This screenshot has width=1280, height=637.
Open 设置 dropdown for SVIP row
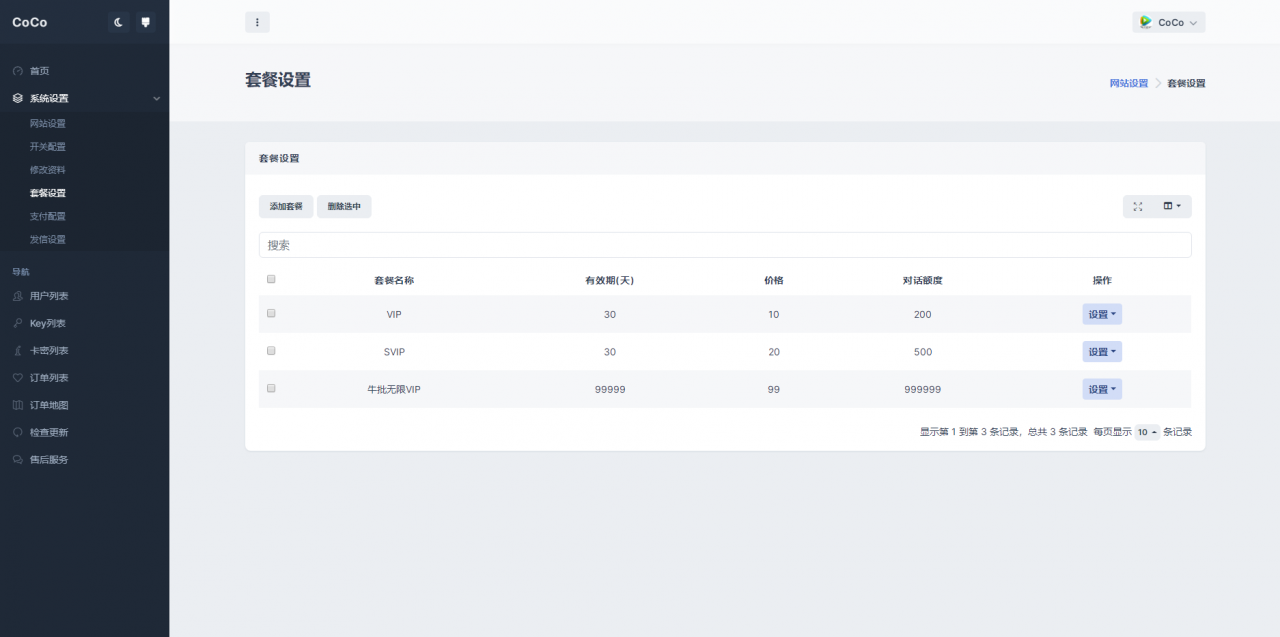coord(1102,352)
